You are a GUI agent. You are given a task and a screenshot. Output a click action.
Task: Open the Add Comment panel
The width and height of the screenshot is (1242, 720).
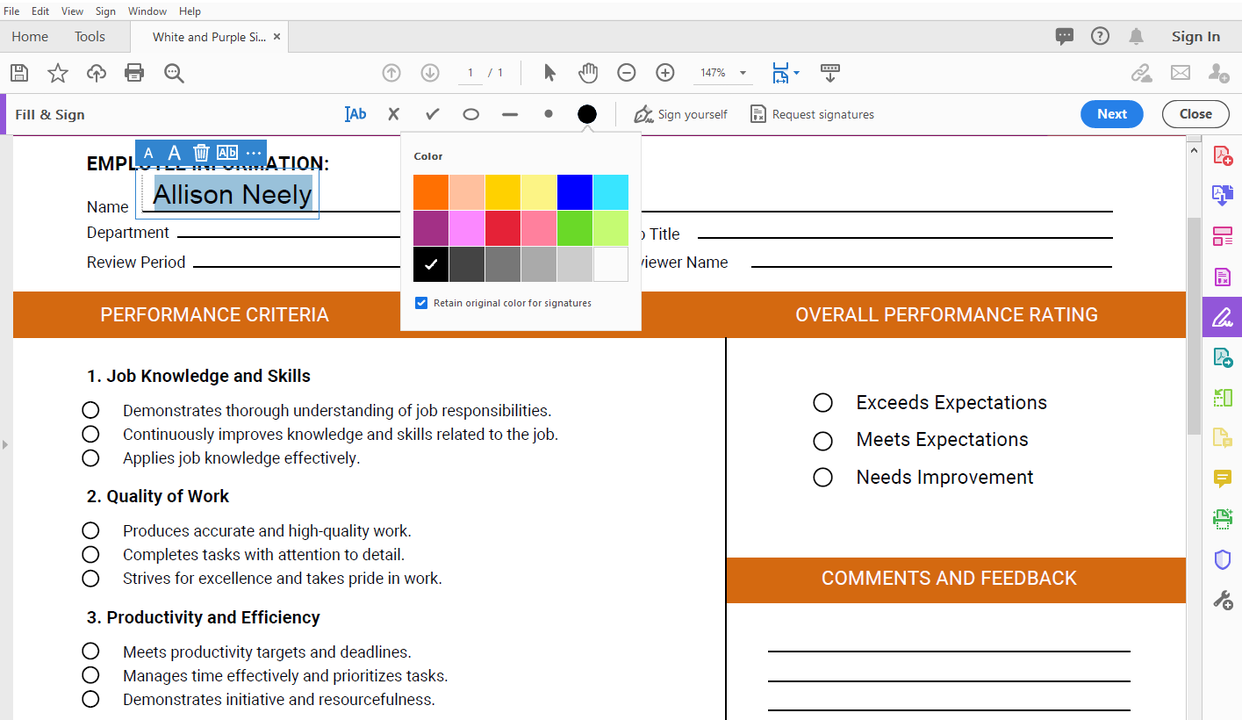[x=1222, y=479]
